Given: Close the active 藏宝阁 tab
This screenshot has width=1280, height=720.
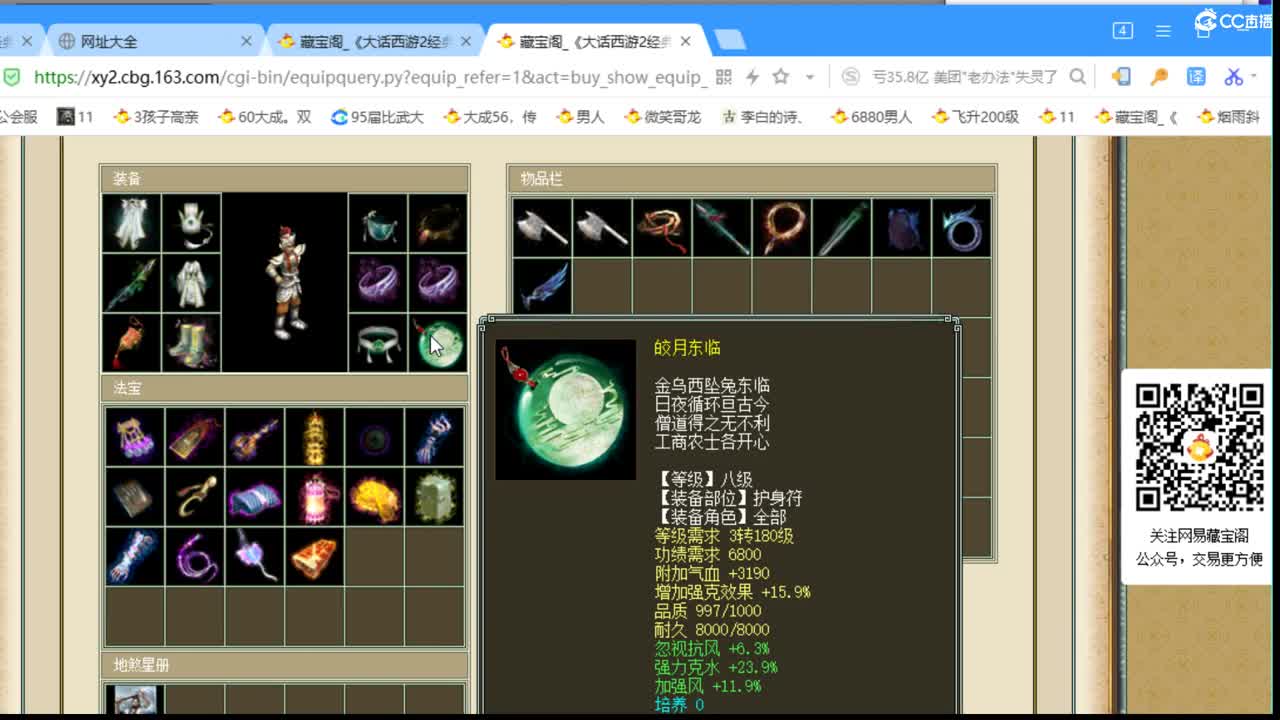Looking at the screenshot, I should pos(685,41).
